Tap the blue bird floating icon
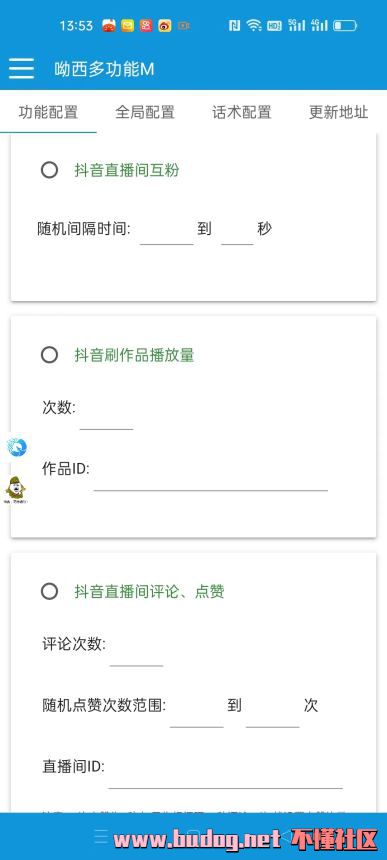Viewport: 387px width, 860px height. (17, 448)
